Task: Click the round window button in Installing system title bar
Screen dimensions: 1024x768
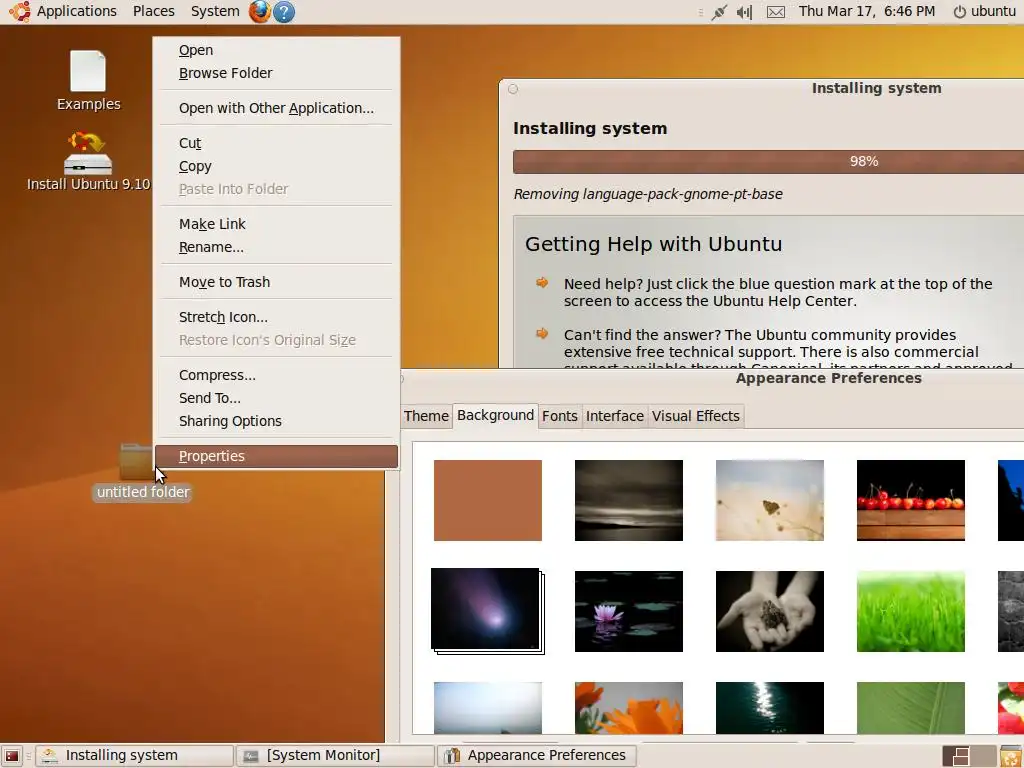Action: coord(513,89)
